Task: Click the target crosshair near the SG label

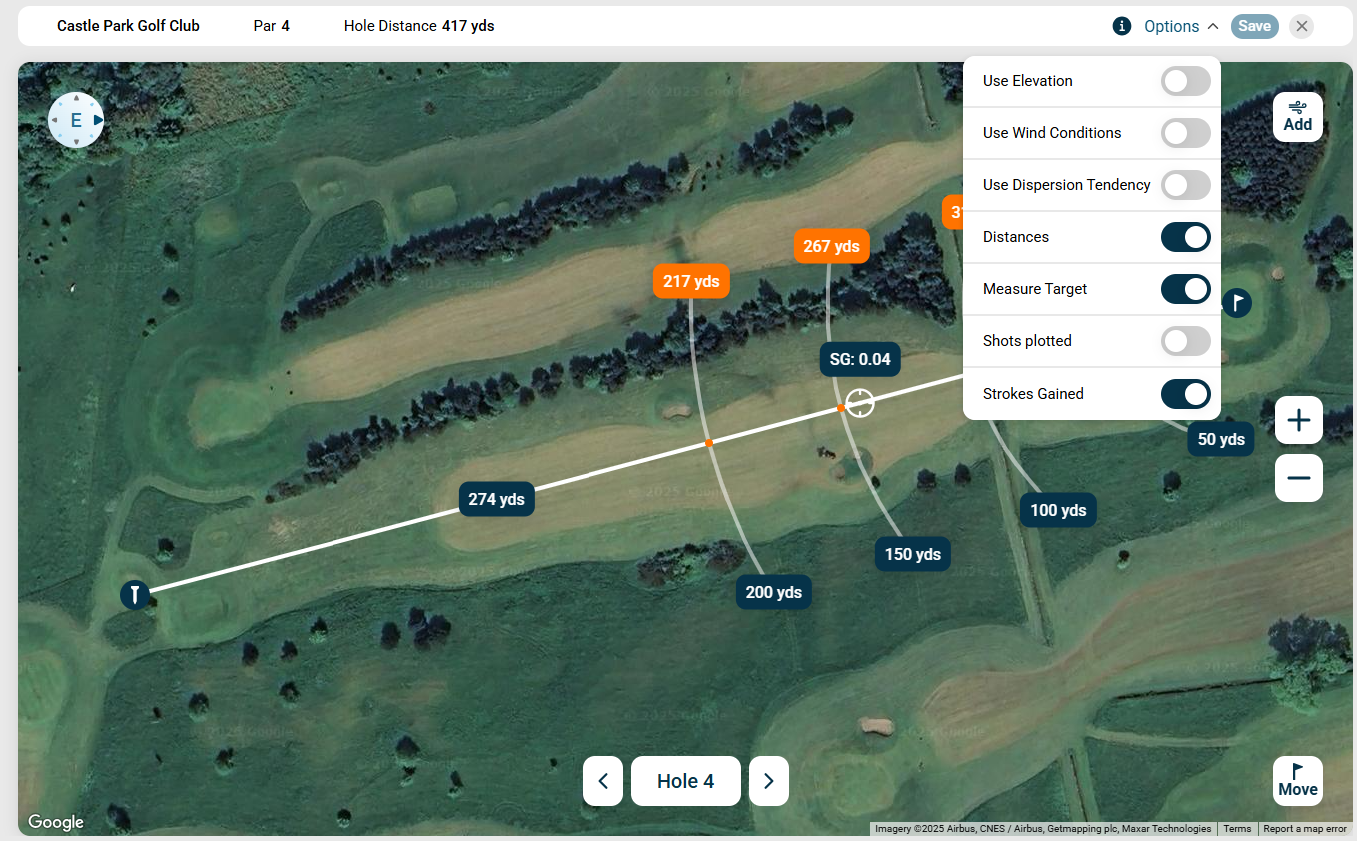Action: (x=859, y=403)
